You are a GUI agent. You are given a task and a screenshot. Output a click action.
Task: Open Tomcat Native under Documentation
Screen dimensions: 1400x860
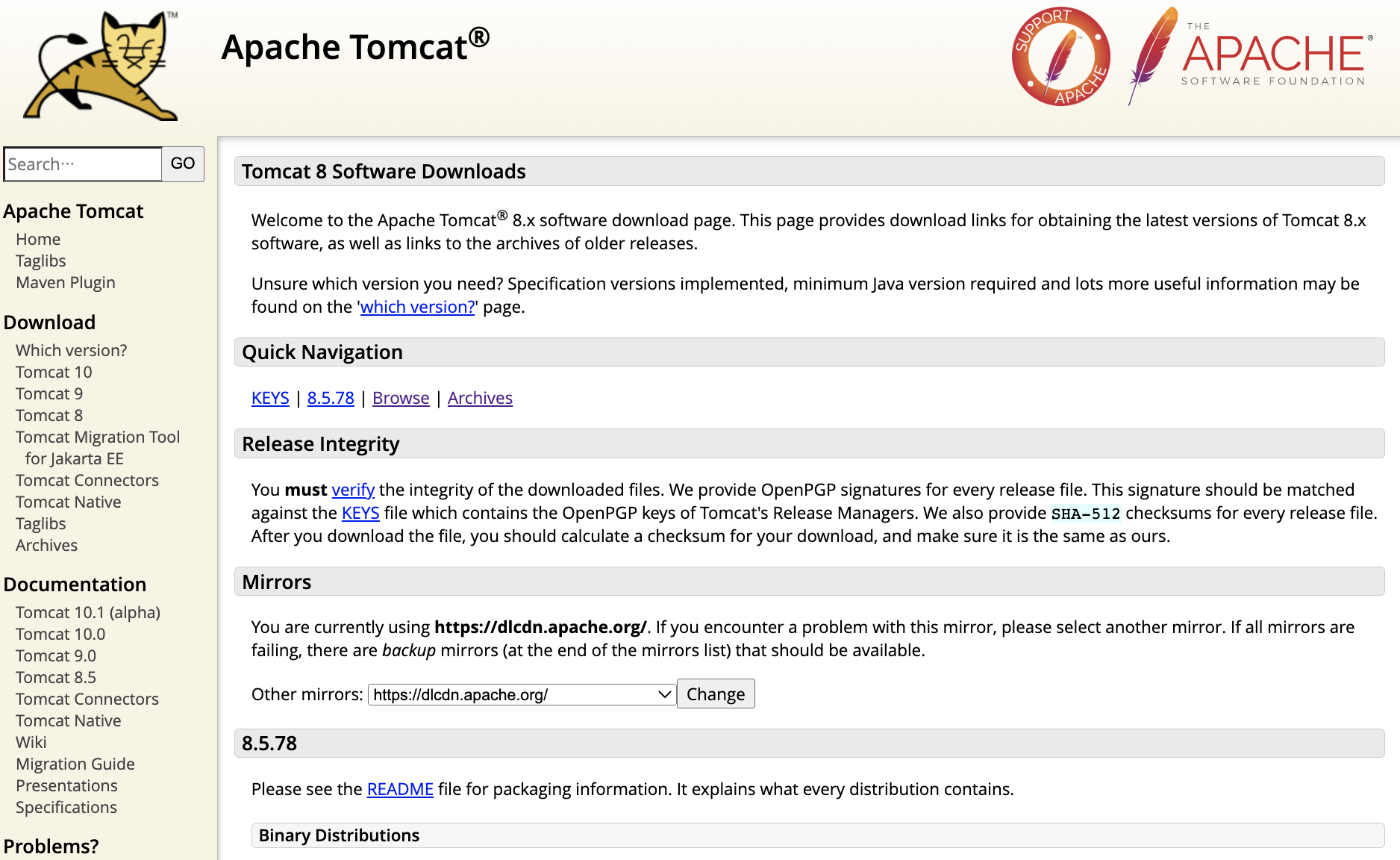(69, 720)
